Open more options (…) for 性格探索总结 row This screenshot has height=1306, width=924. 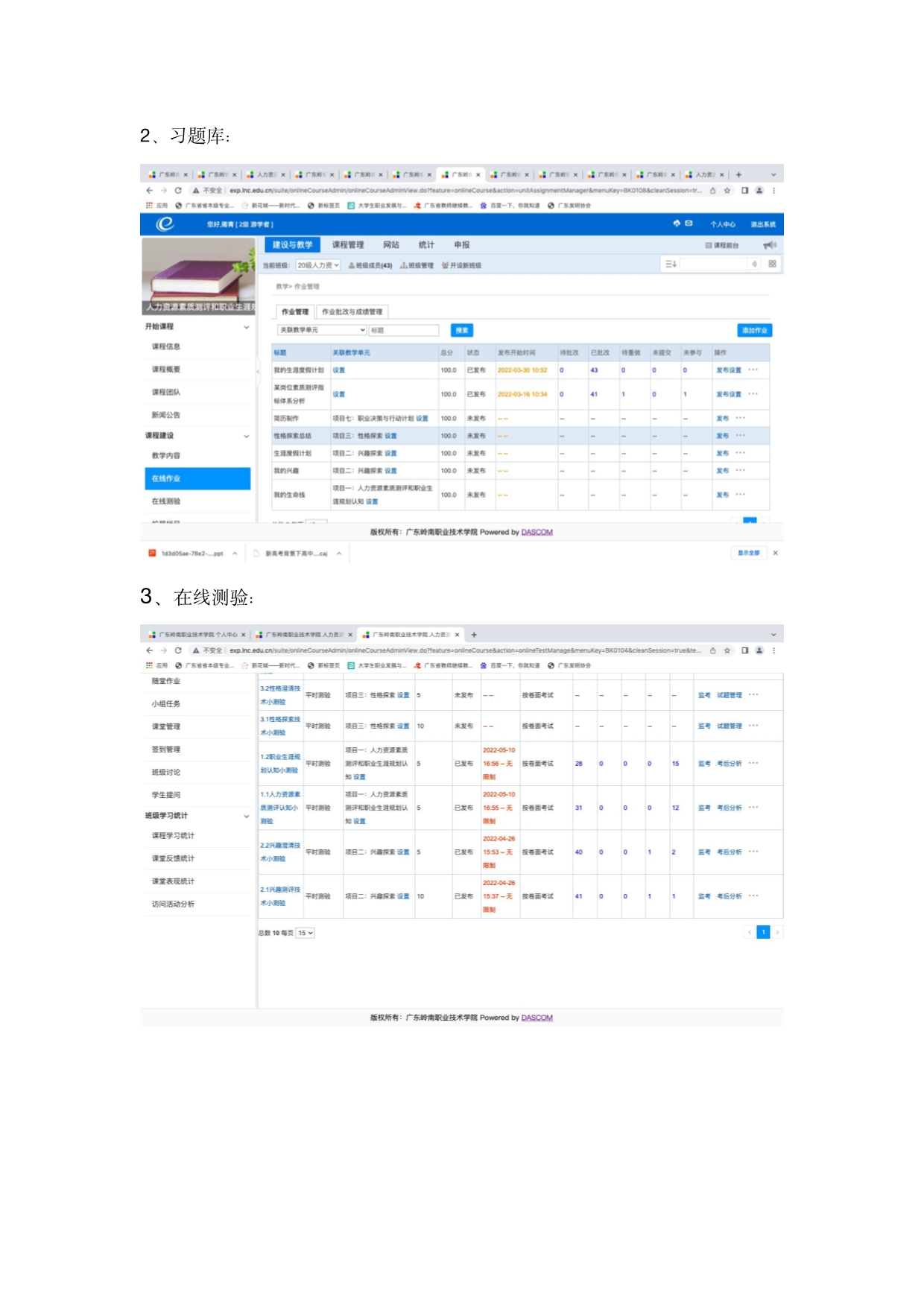click(x=741, y=436)
